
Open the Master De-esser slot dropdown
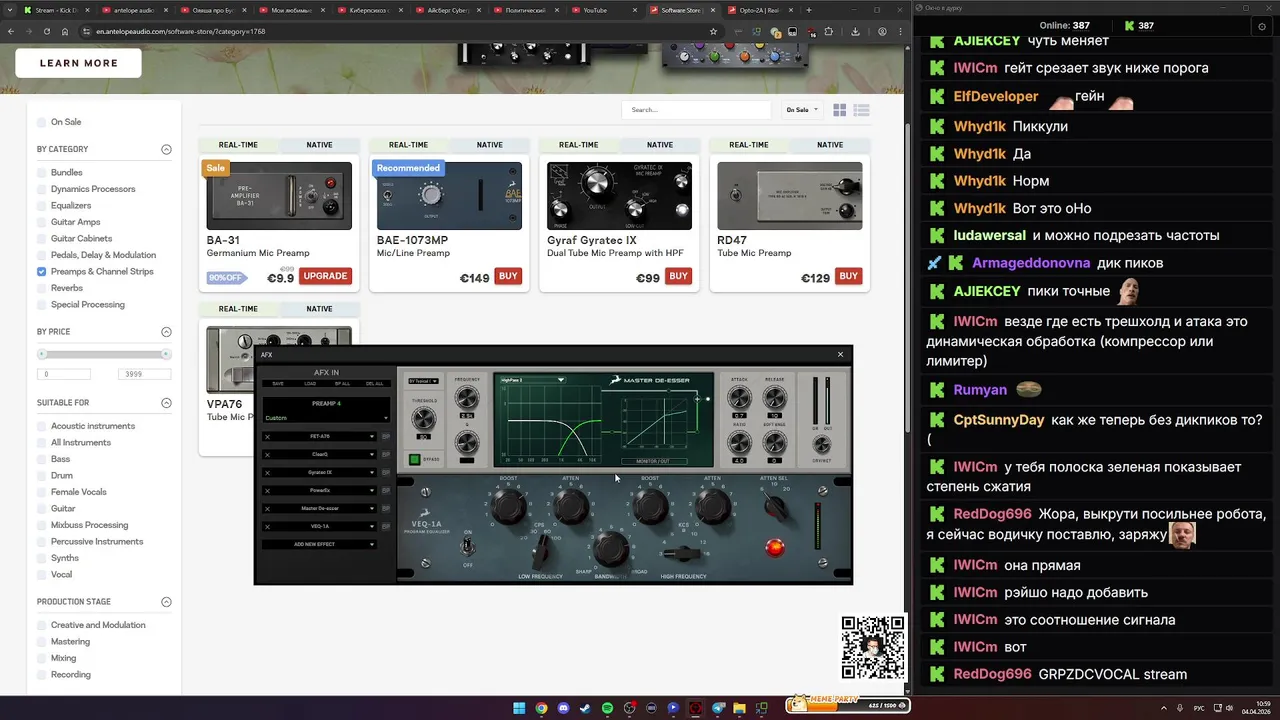[372, 509]
